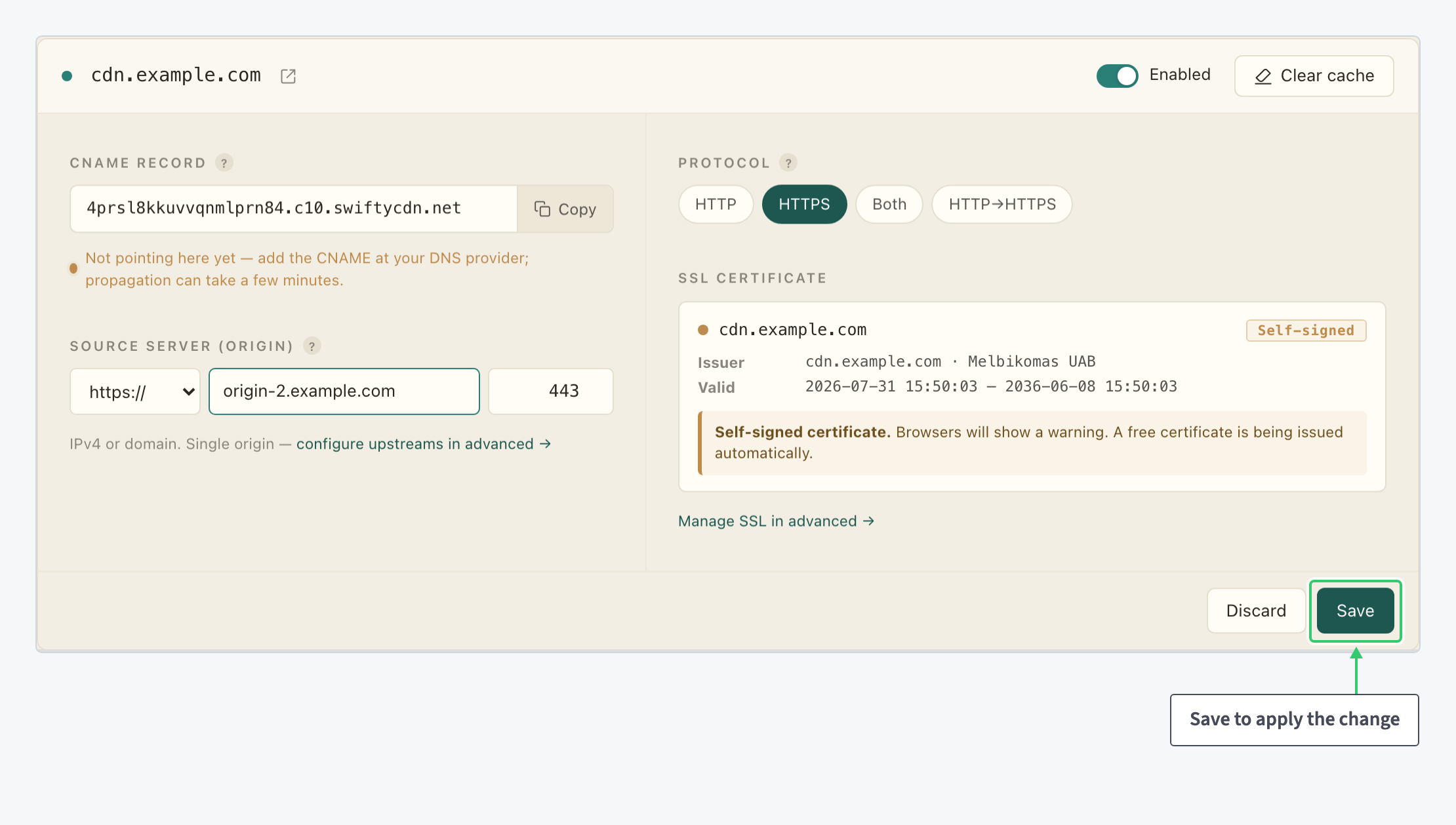Select the Both protocol option
Screen dimensions: 1456x825
pos(889,205)
